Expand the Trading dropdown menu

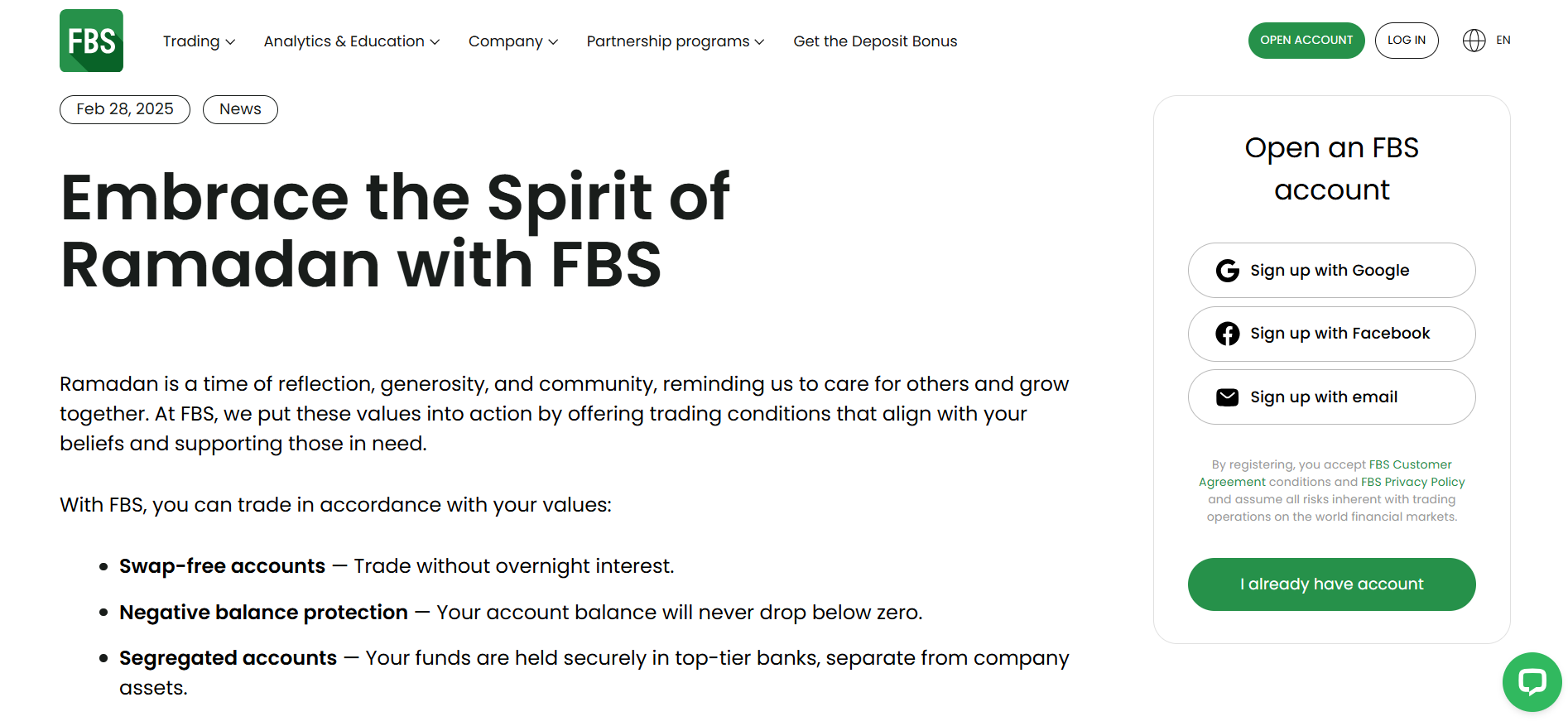pos(199,41)
